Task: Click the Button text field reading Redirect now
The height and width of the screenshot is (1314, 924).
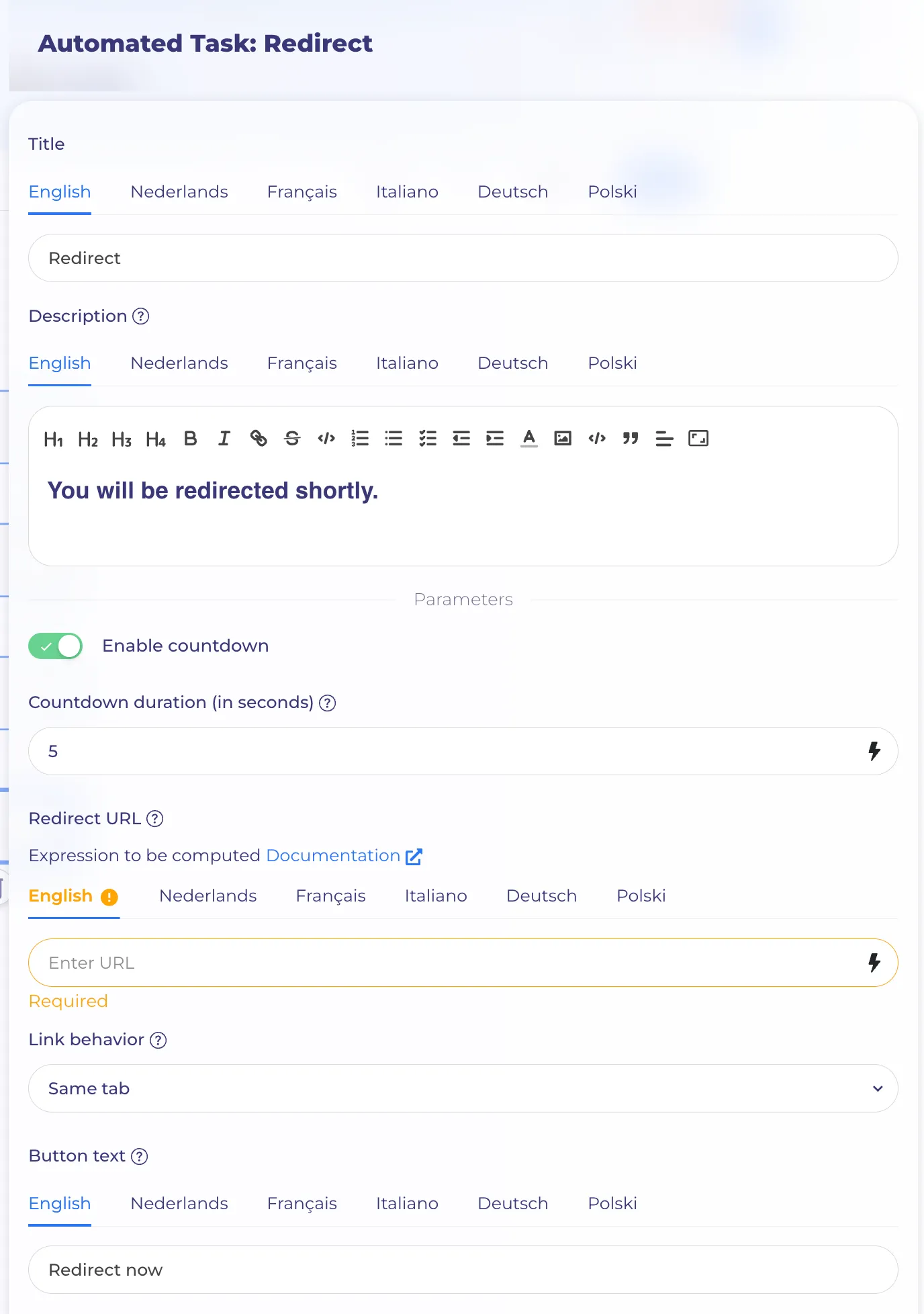Action: click(463, 1270)
